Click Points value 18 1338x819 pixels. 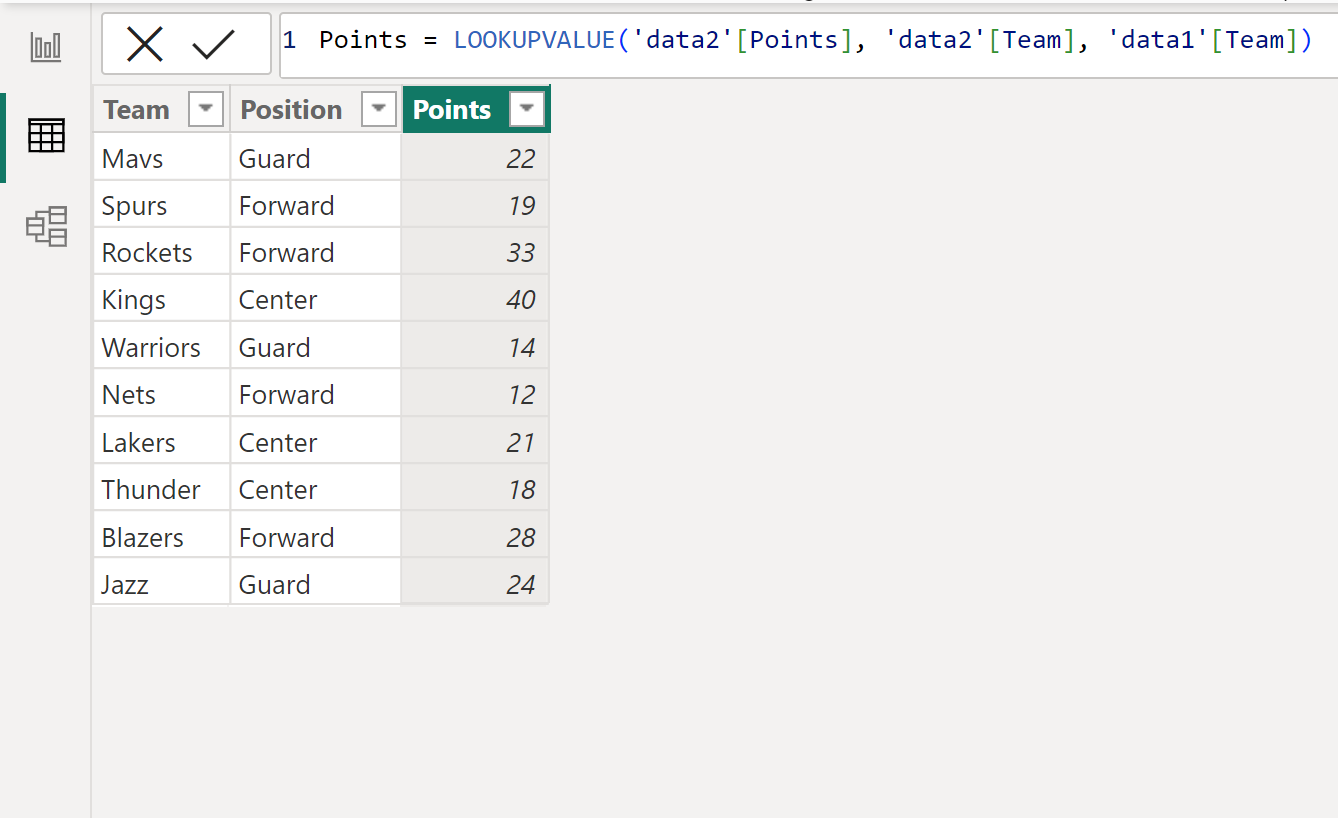pos(476,489)
